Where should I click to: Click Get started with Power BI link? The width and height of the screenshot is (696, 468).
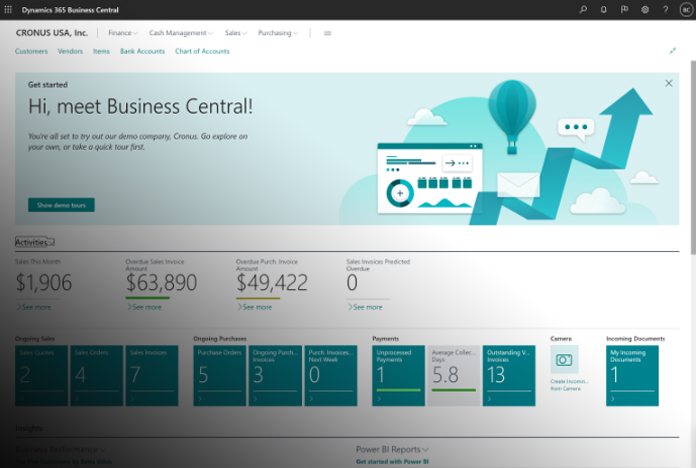[392, 462]
